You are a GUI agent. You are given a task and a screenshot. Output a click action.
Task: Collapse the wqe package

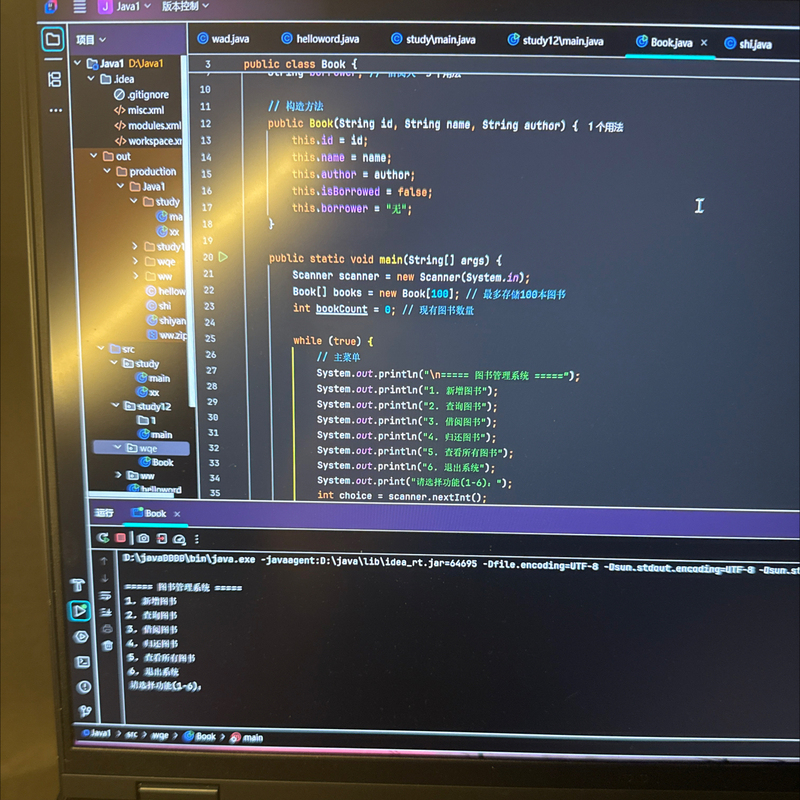(117, 447)
